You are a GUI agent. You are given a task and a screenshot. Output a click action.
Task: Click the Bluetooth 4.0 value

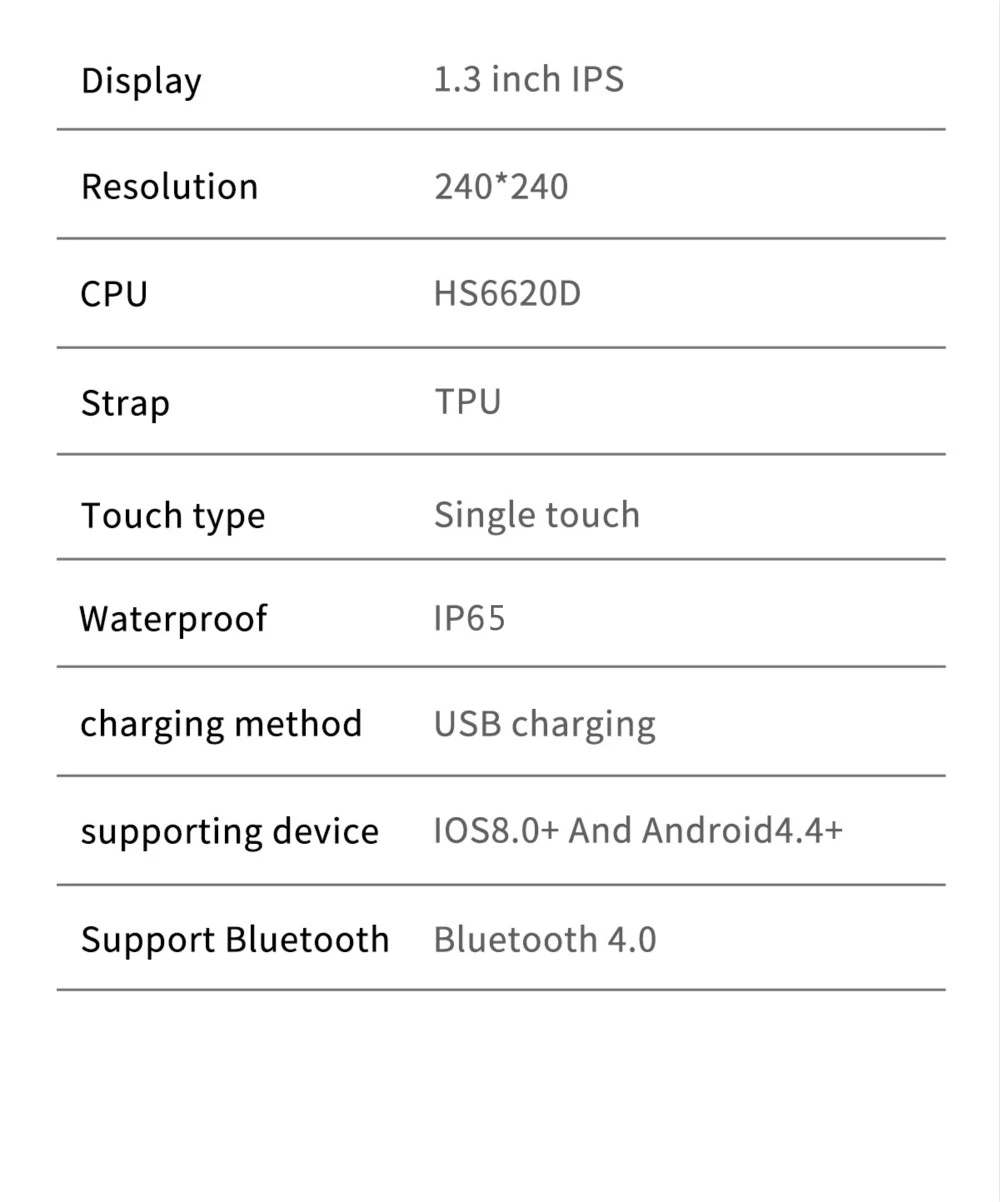click(545, 940)
